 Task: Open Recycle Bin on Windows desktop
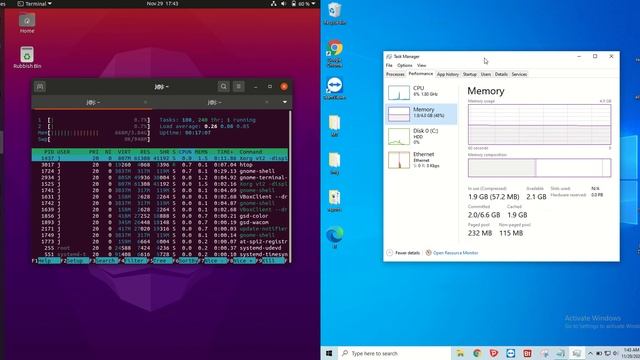pos(335,13)
